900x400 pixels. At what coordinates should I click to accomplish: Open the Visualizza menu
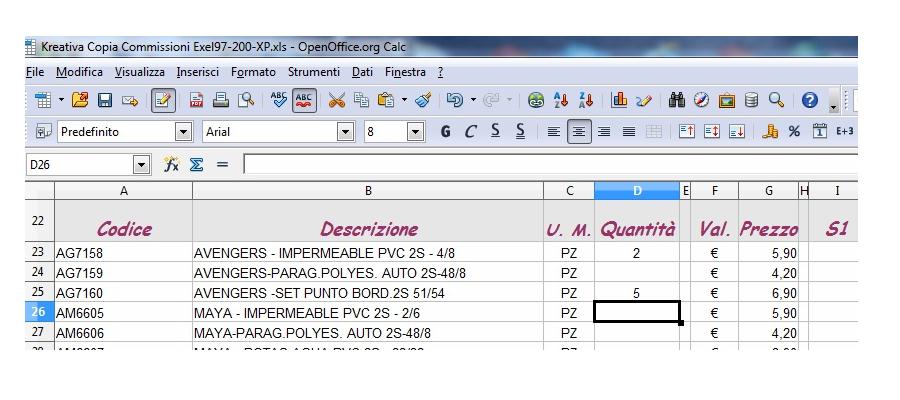click(x=139, y=72)
